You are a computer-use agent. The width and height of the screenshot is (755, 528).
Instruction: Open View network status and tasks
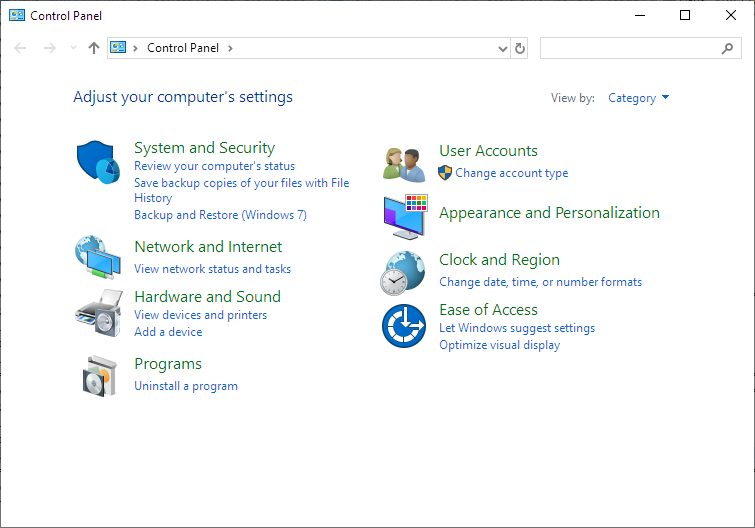[x=213, y=269]
